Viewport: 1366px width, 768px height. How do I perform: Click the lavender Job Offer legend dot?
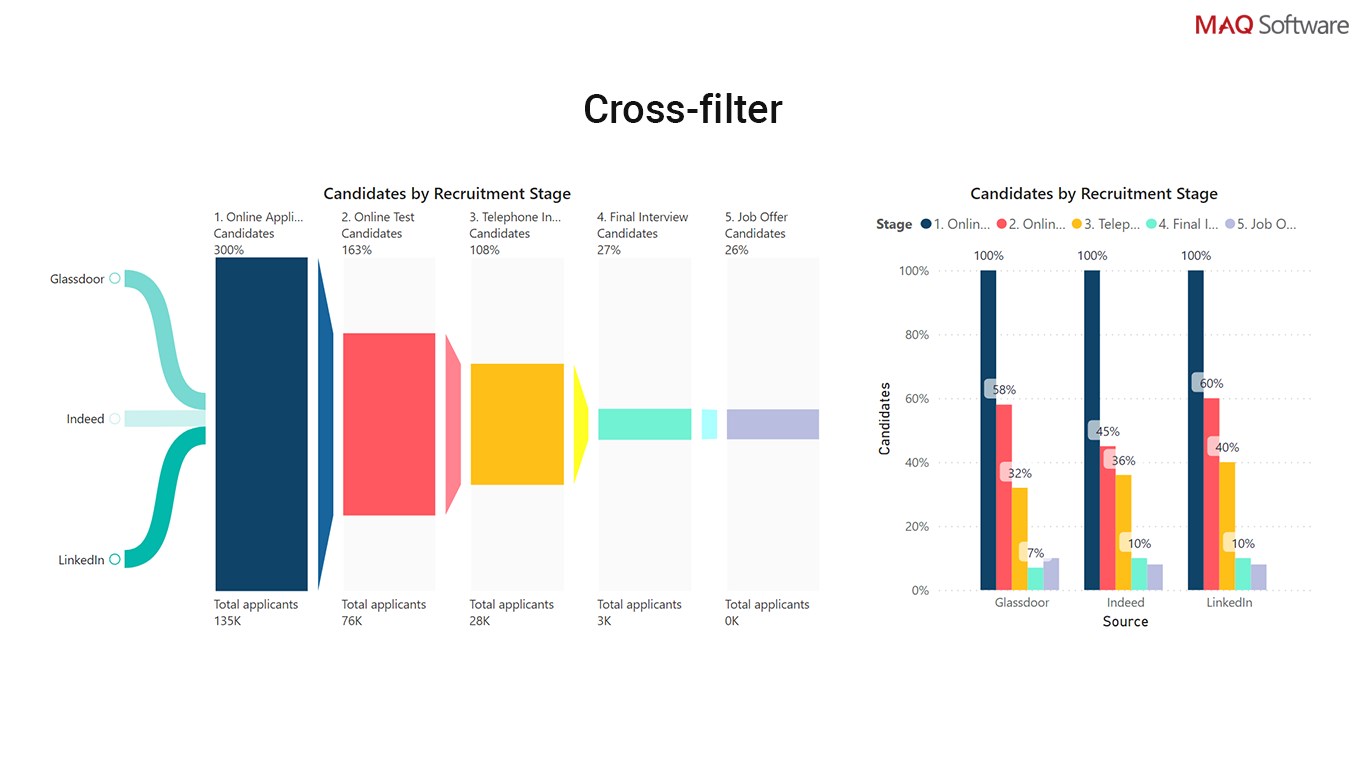pos(1230,225)
